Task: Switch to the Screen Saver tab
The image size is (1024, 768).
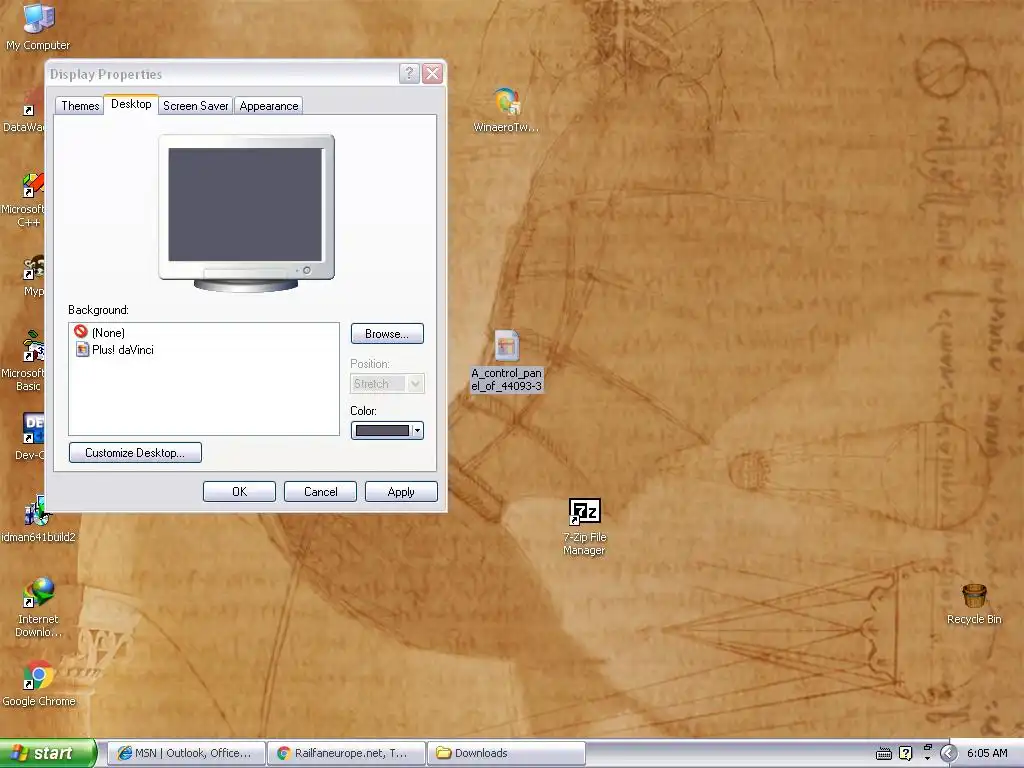Action: point(195,106)
